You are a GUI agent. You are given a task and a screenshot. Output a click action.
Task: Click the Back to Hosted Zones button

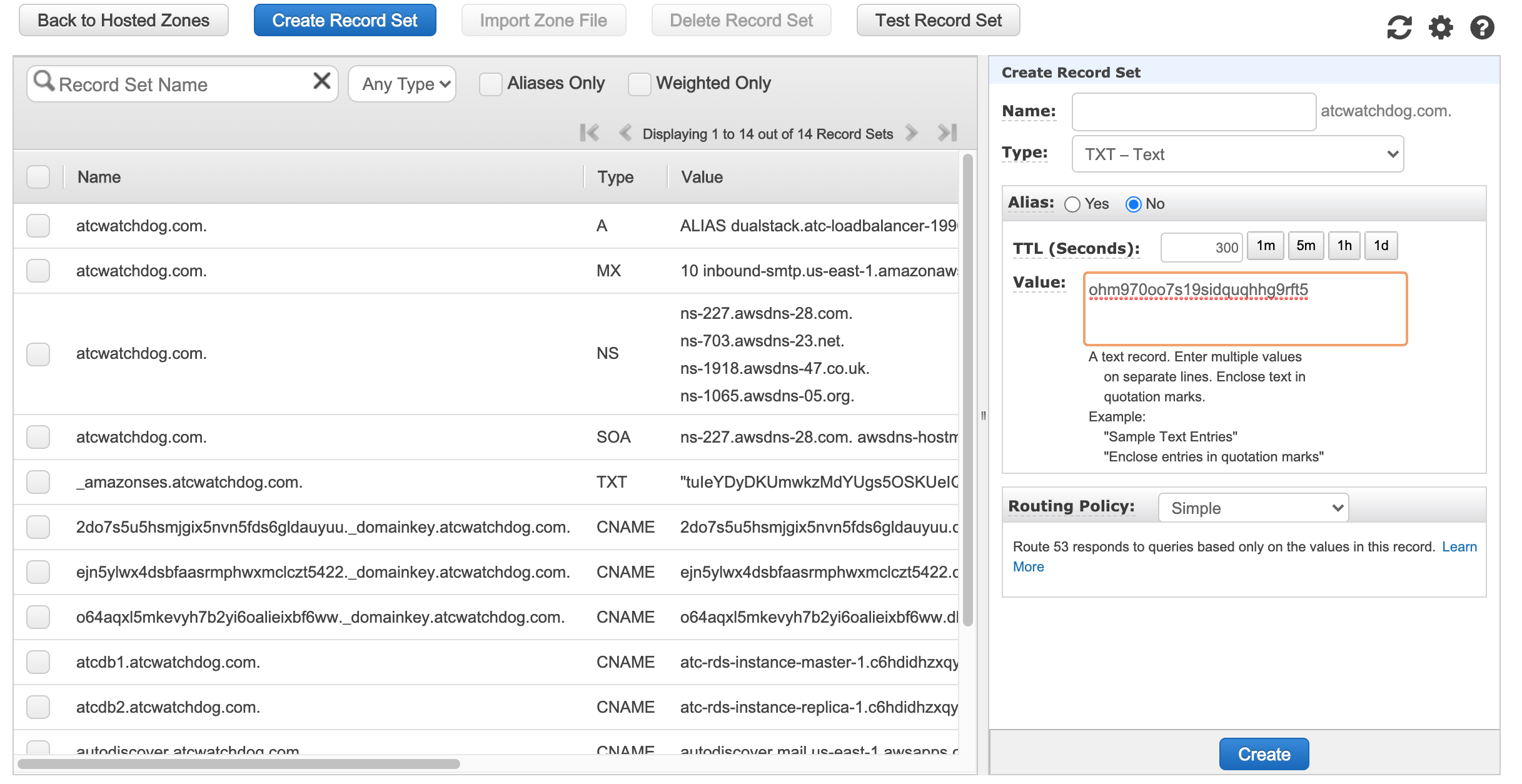123,21
